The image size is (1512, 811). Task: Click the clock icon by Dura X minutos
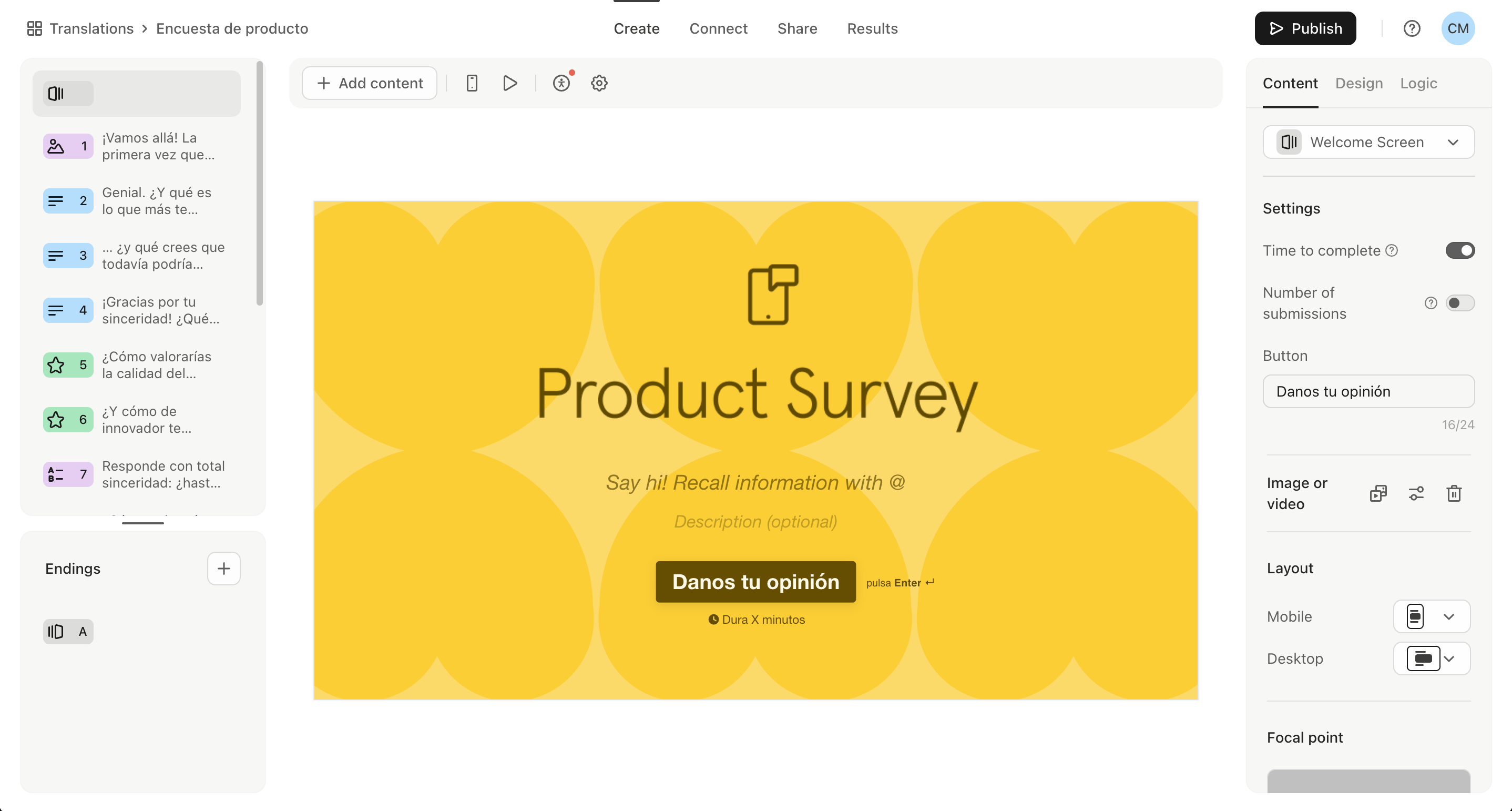(713, 619)
